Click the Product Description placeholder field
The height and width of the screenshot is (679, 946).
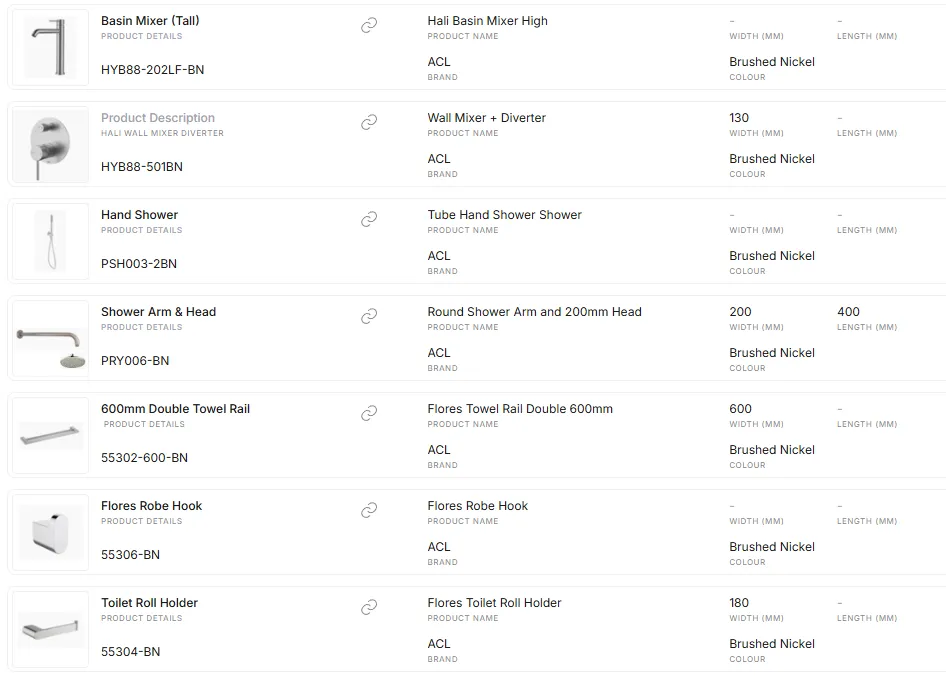click(158, 118)
